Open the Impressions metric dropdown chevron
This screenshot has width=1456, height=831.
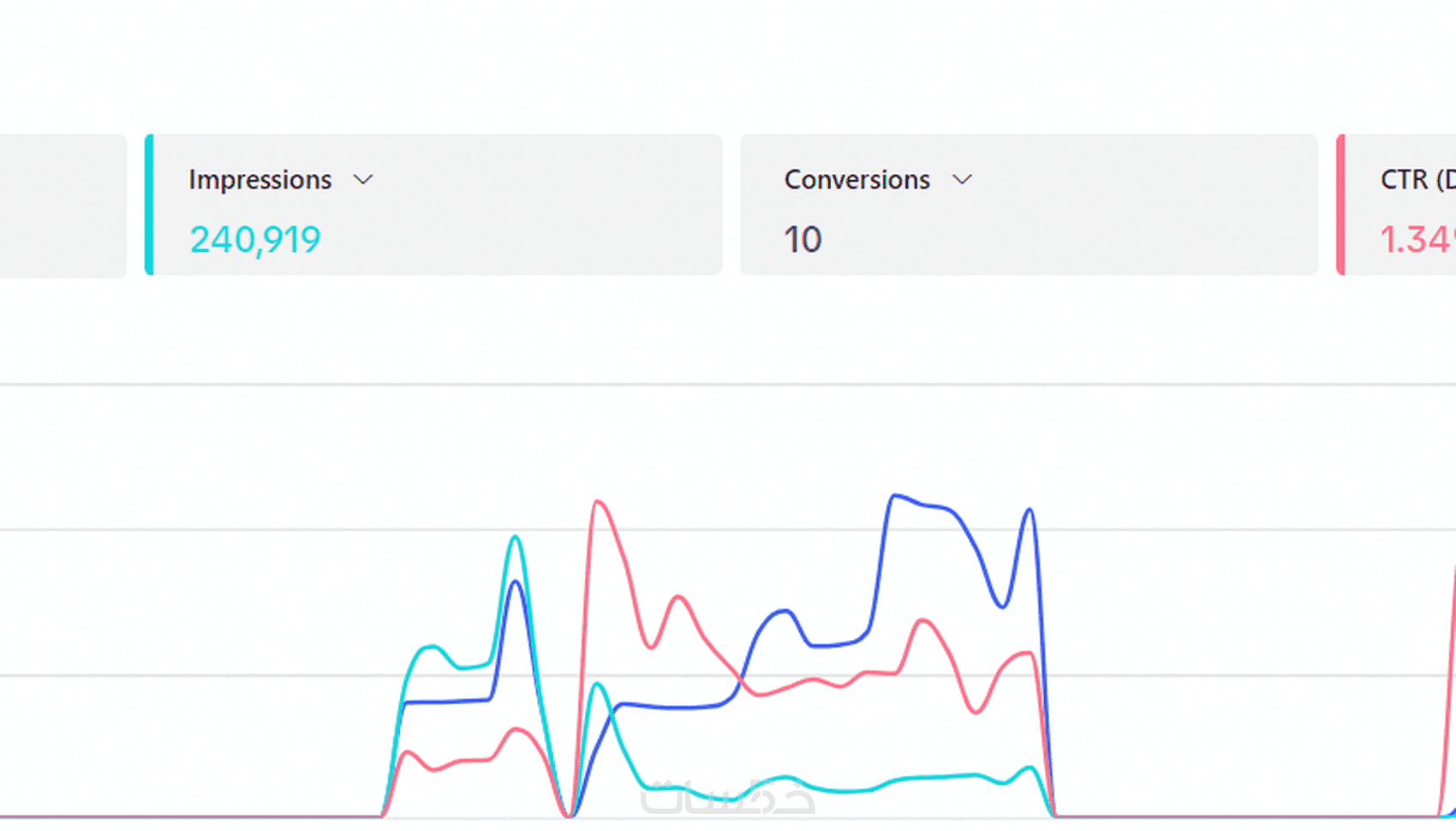363,180
